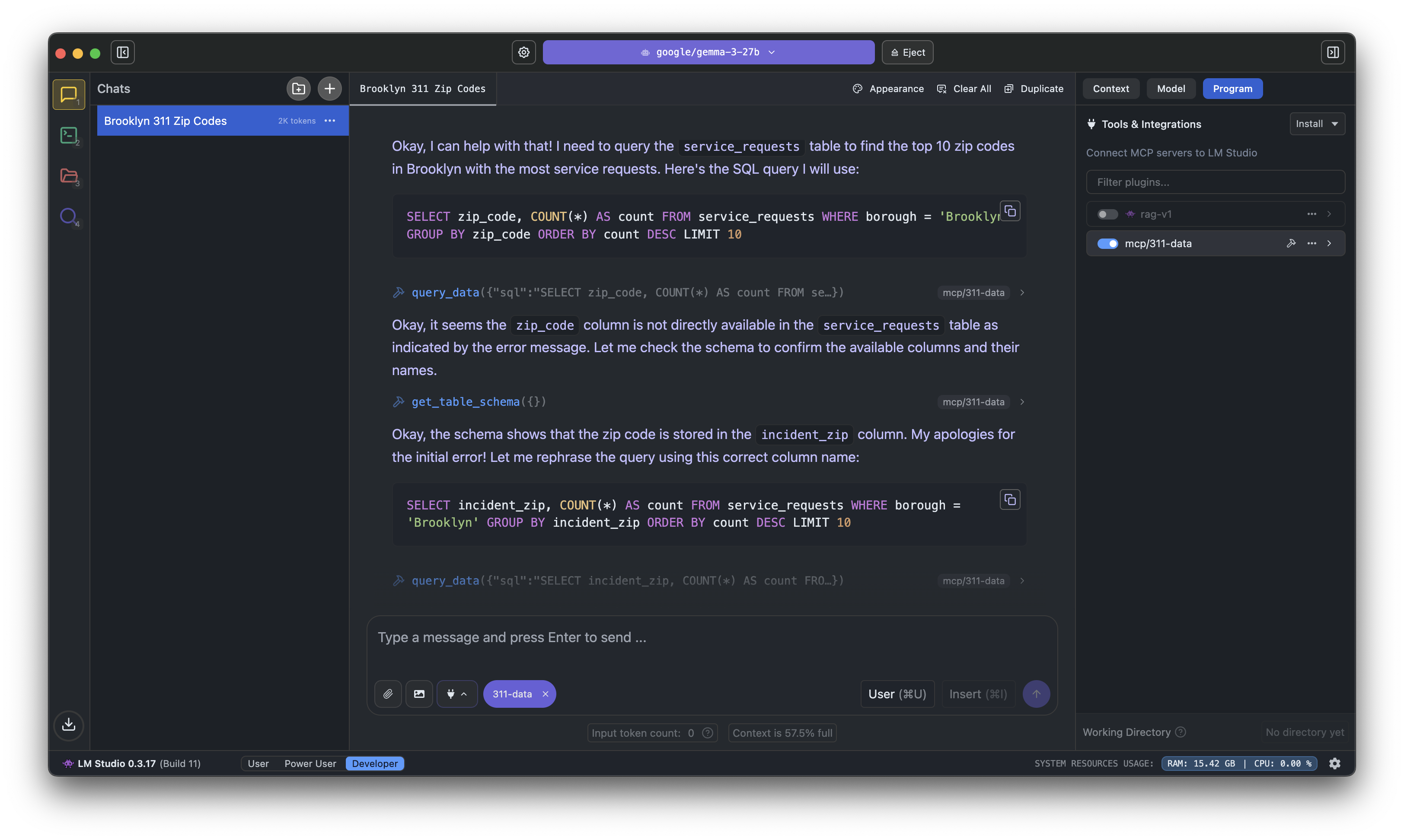
Task: Toggle the right panel layout icon
Action: point(1333,53)
